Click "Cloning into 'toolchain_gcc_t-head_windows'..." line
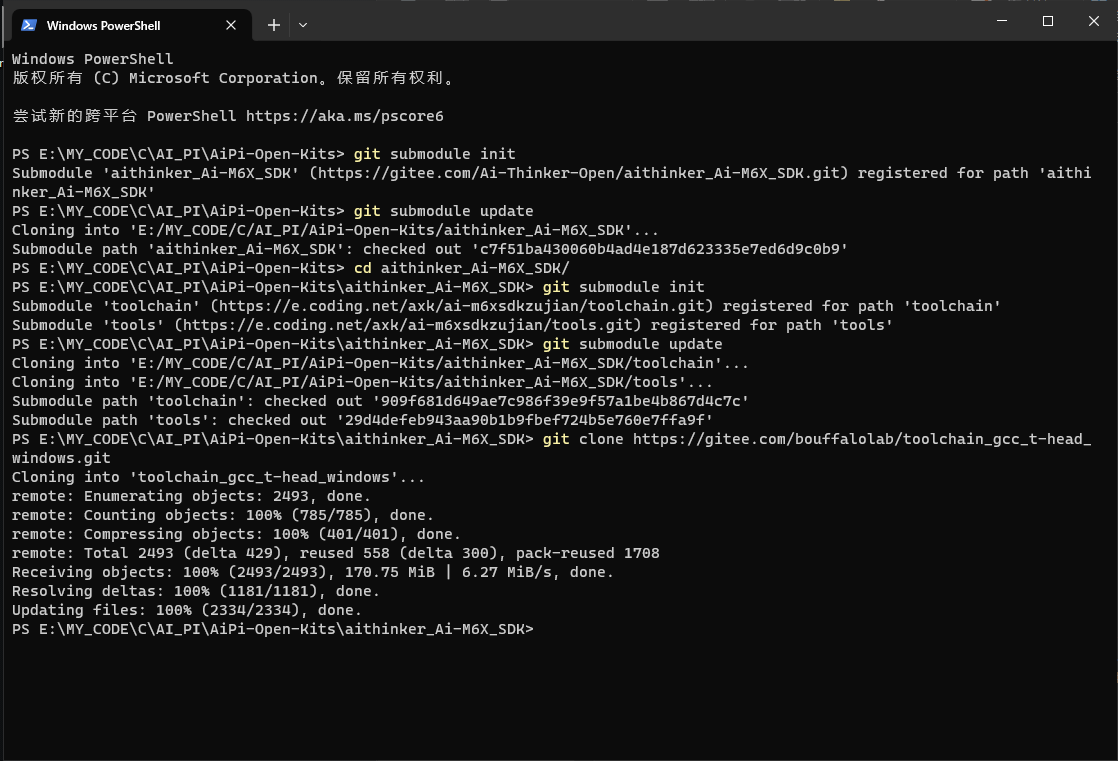 click(x=218, y=477)
